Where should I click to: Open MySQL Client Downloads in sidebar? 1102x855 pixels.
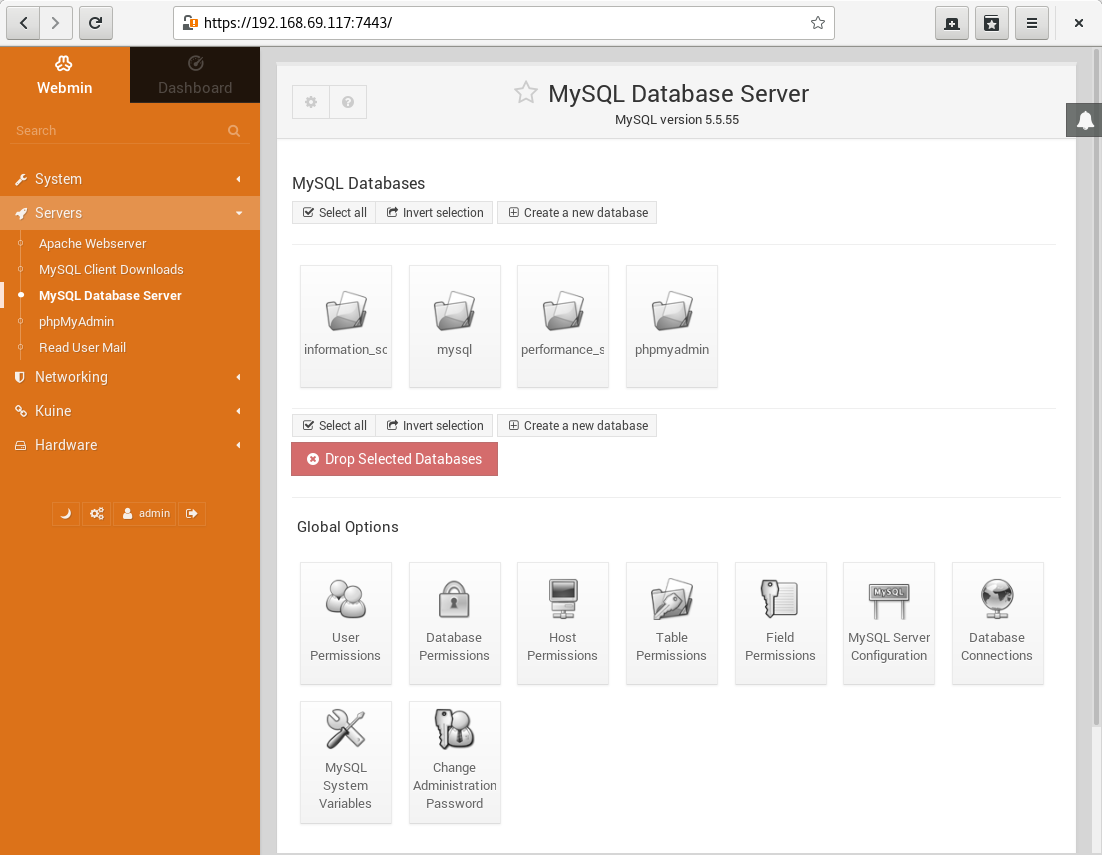tap(111, 270)
